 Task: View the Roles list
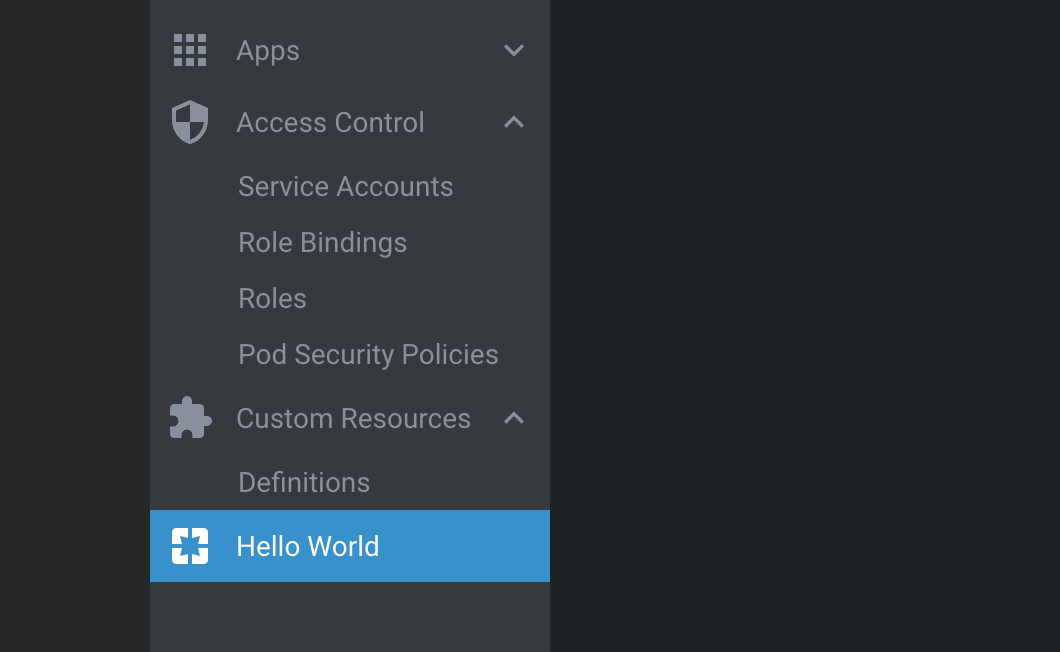pyautogui.click(x=272, y=298)
